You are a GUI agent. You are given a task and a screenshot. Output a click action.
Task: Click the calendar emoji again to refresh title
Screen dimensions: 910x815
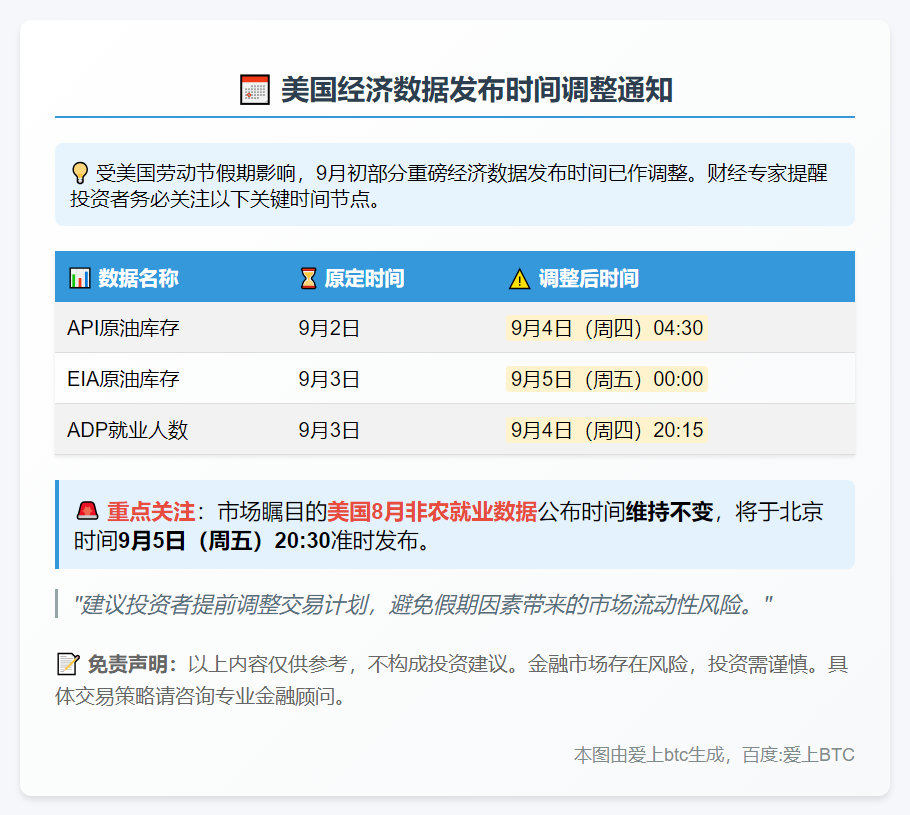(x=252, y=84)
